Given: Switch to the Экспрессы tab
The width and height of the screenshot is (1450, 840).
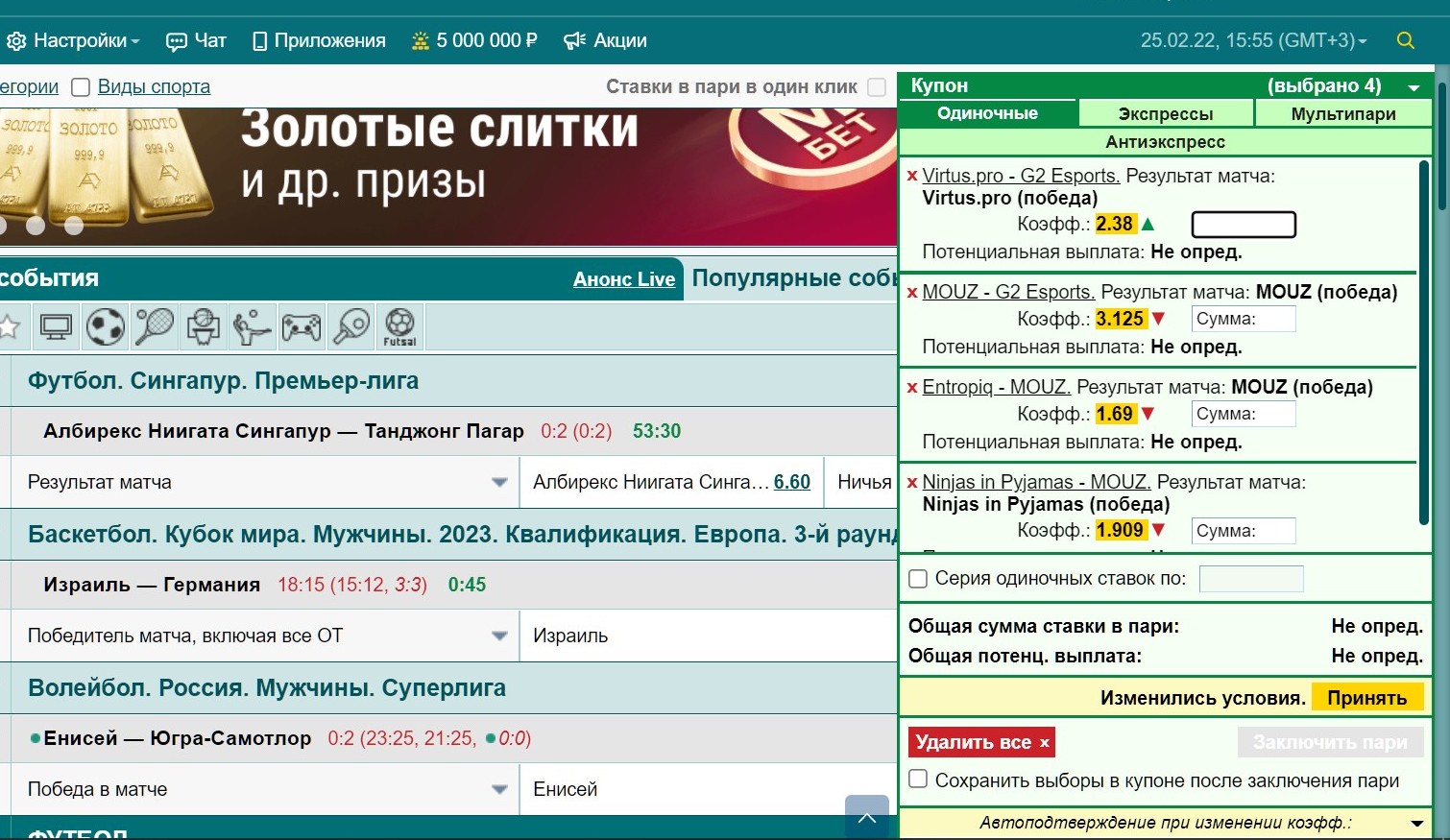Looking at the screenshot, I should 1166,113.
